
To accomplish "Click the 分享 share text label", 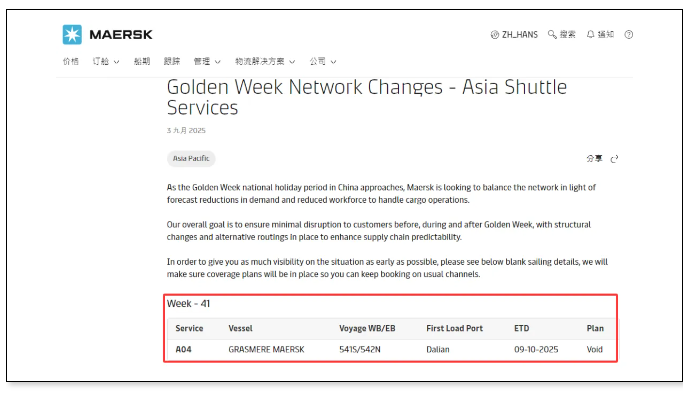I will [595, 159].
